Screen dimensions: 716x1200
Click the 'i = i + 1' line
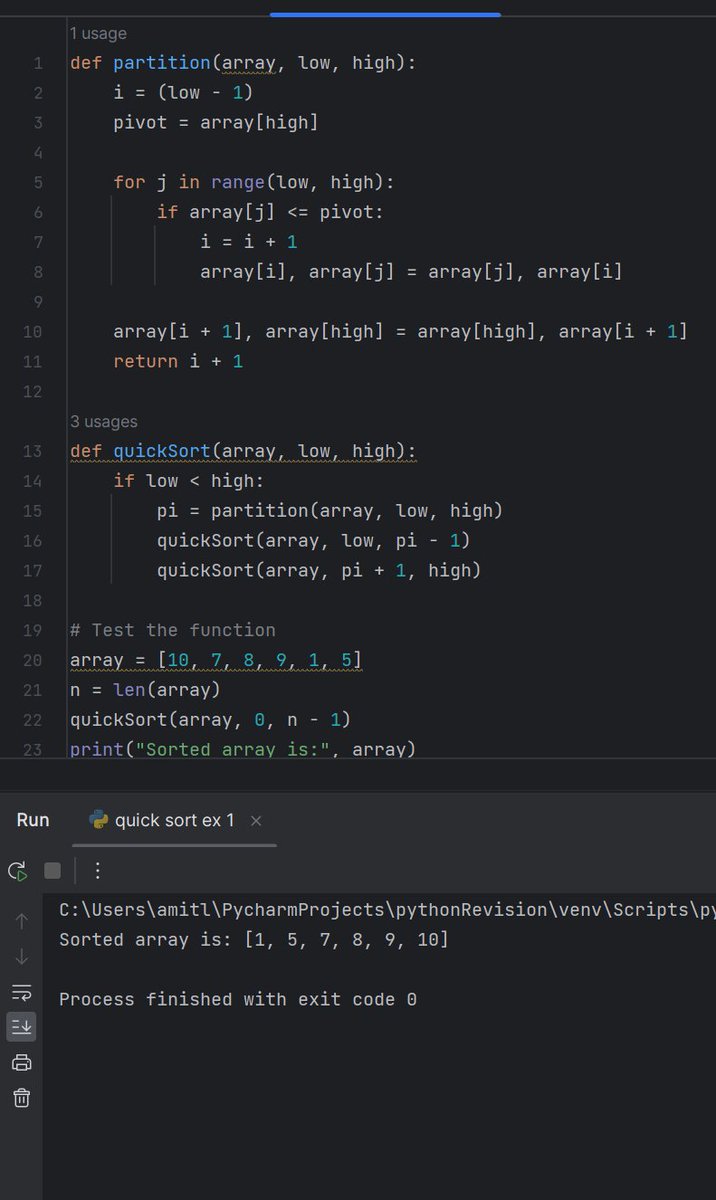tap(249, 242)
